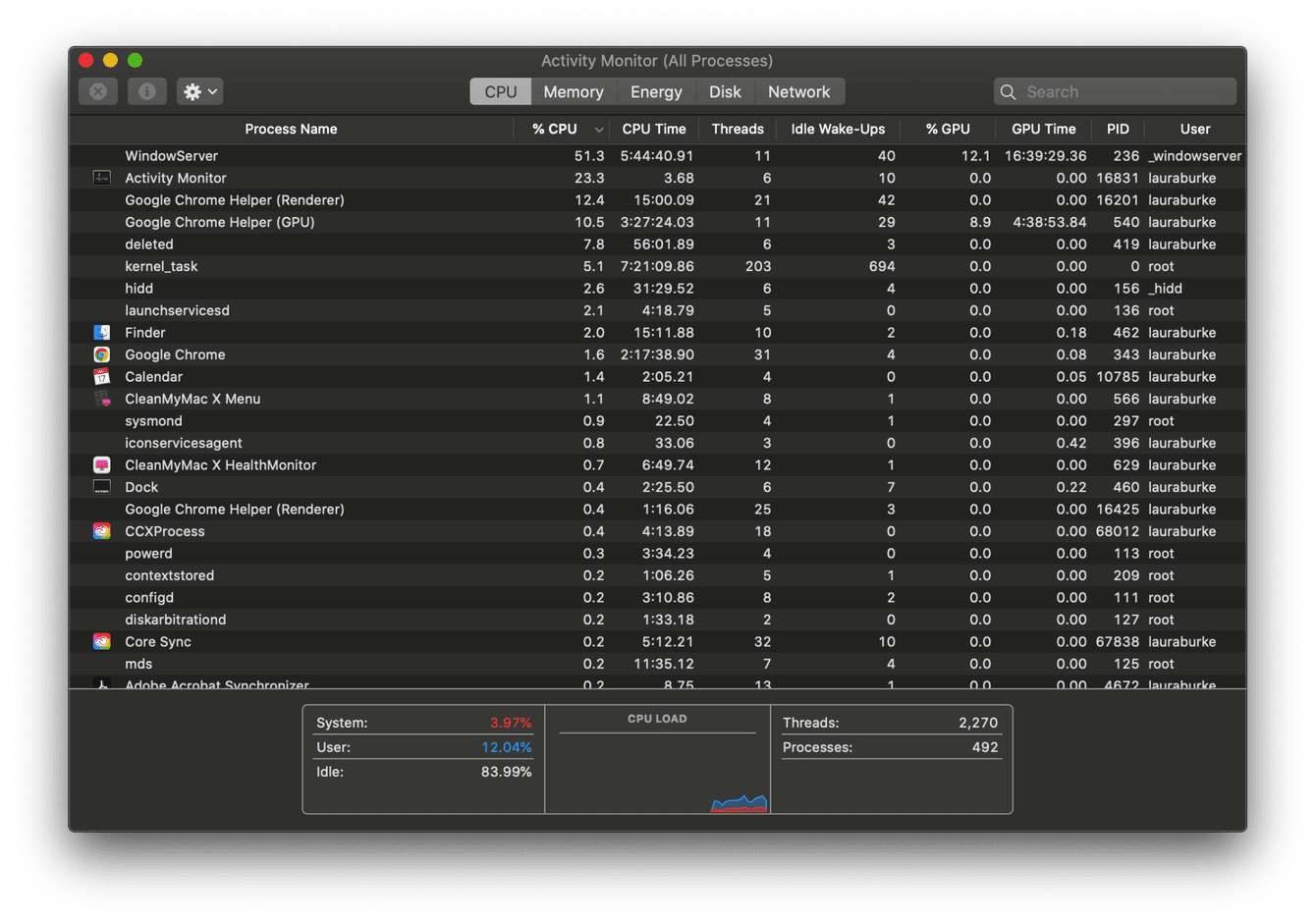Click the User CPU percentage value

[x=506, y=747]
